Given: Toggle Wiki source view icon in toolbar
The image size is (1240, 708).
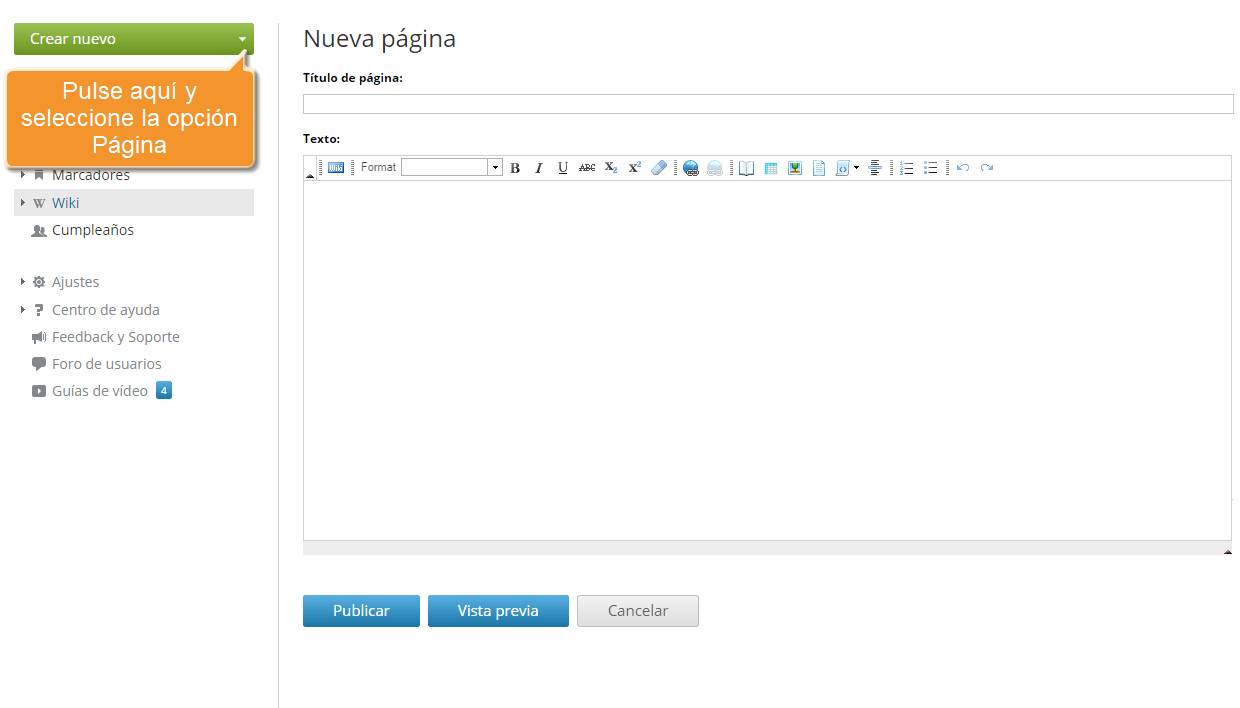Looking at the screenshot, I should tap(336, 168).
